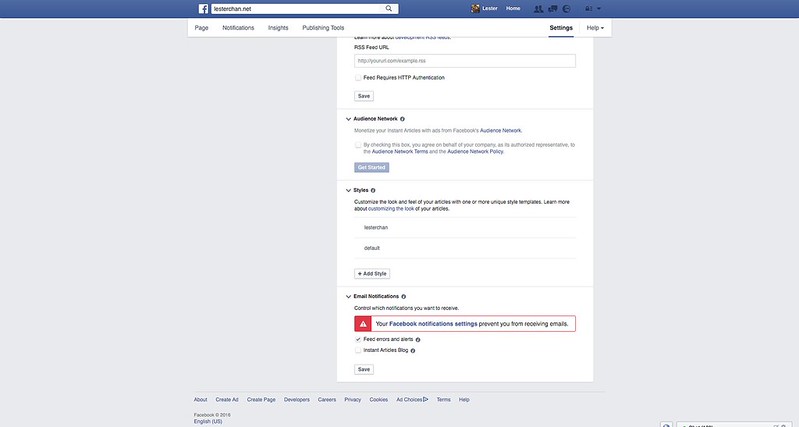The image size is (799, 427).
Task: Open the notifications globe icon
Action: tap(566, 8)
